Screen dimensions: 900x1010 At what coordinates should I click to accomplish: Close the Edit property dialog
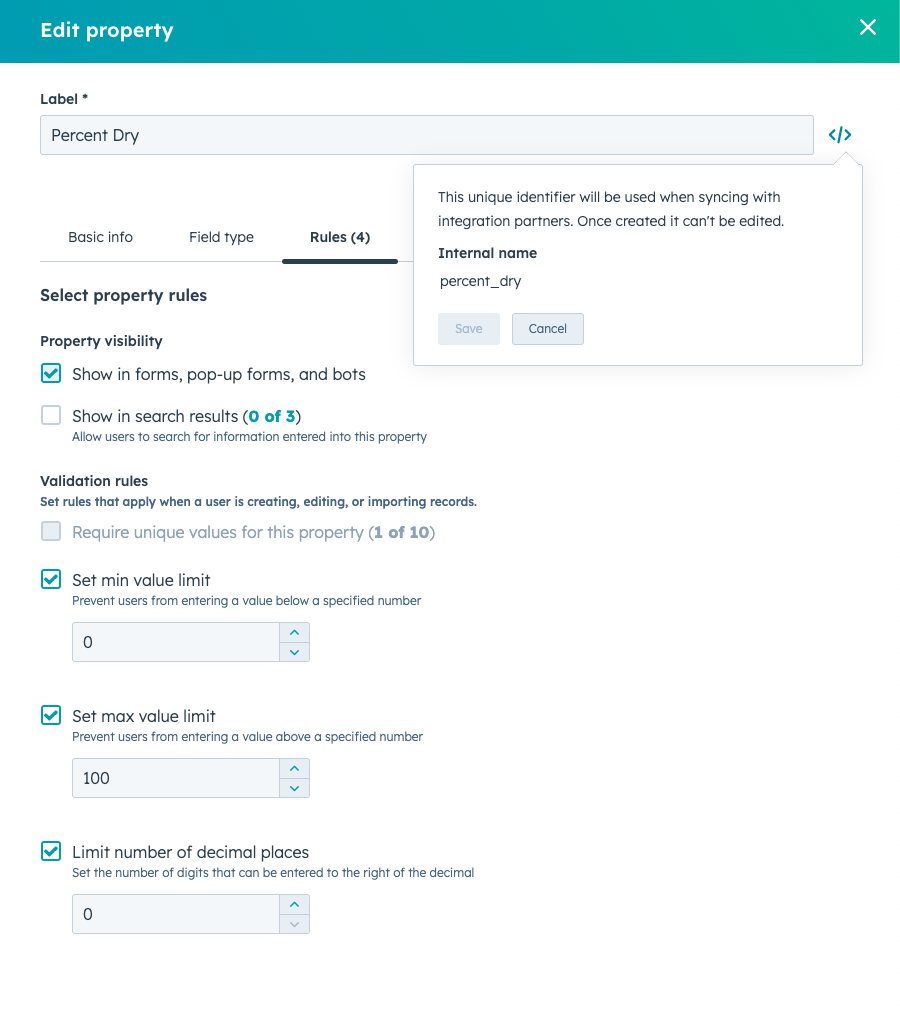[x=867, y=28]
